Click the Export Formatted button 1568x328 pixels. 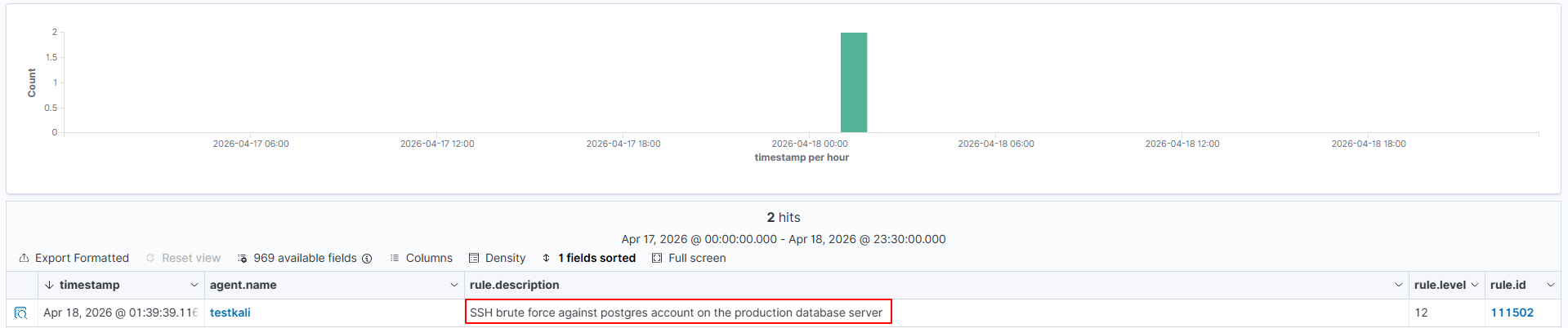74,258
